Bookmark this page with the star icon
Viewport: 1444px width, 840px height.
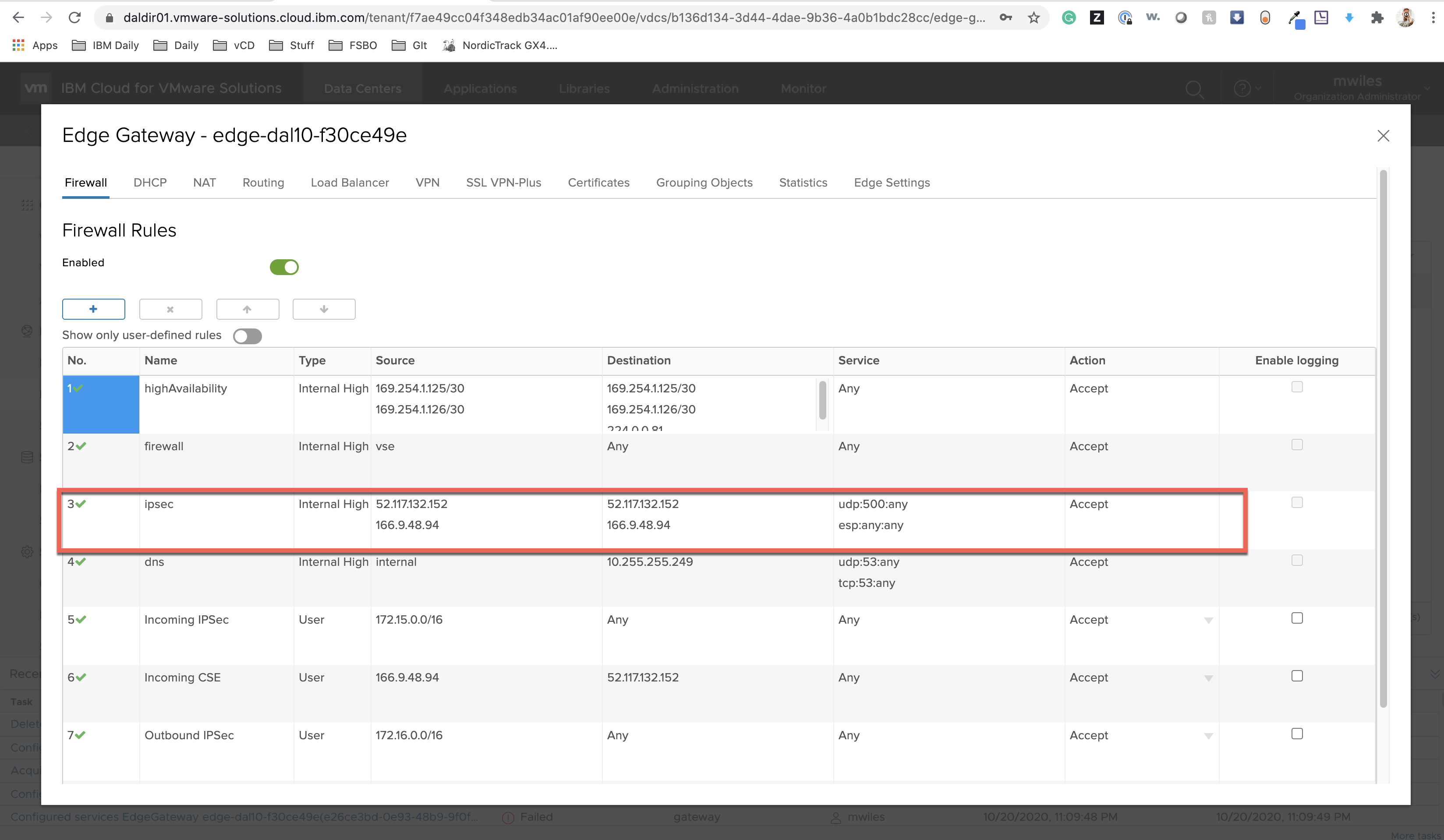(x=1033, y=18)
